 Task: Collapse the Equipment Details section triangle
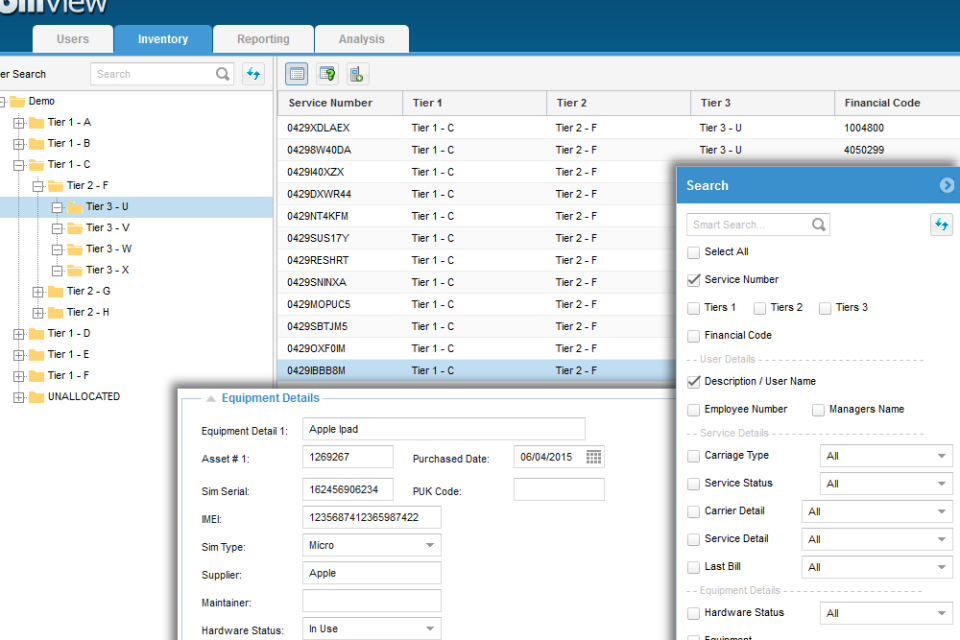pyautogui.click(x=211, y=399)
